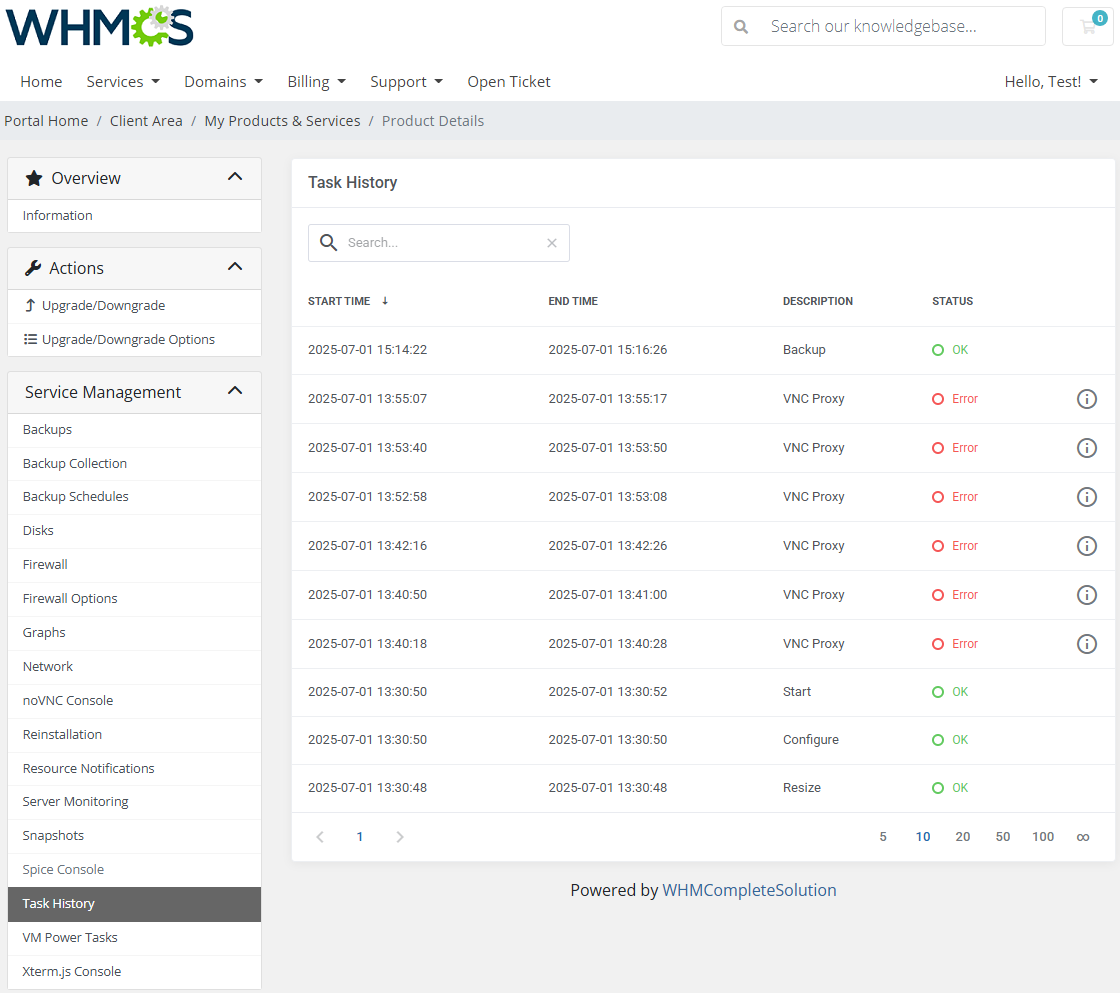Open the Billing dropdown menu
Viewport: 1120px width, 993px height.
point(316,81)
